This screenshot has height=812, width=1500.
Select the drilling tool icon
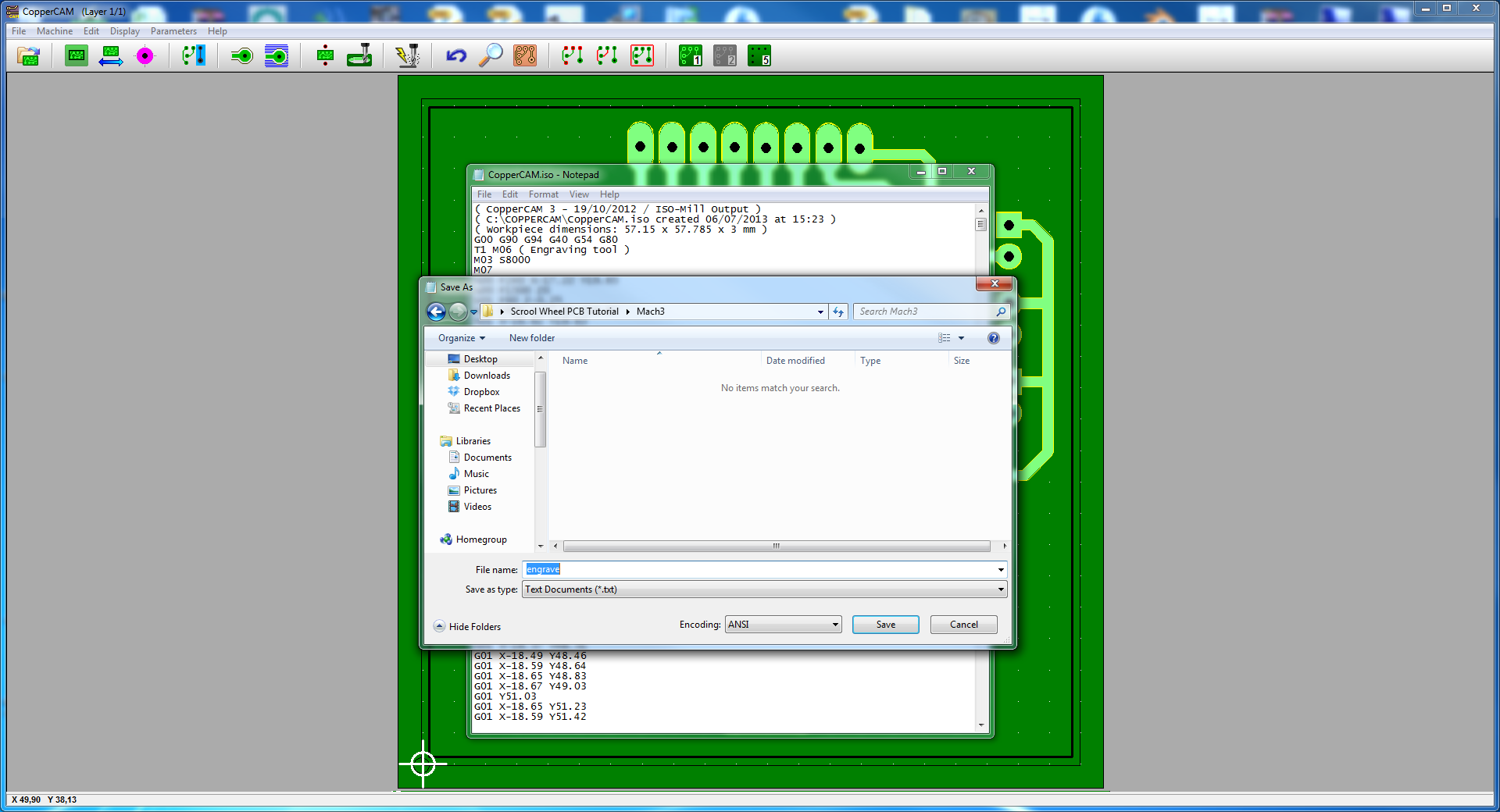coord(323,55)
